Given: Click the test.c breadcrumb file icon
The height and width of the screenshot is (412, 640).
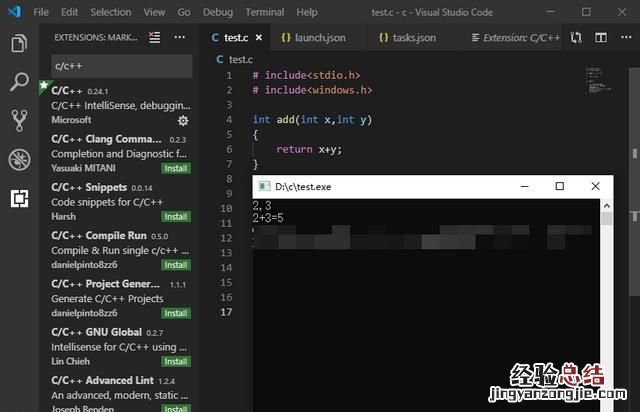Looking at the screenshot, I should pos(220,60).
